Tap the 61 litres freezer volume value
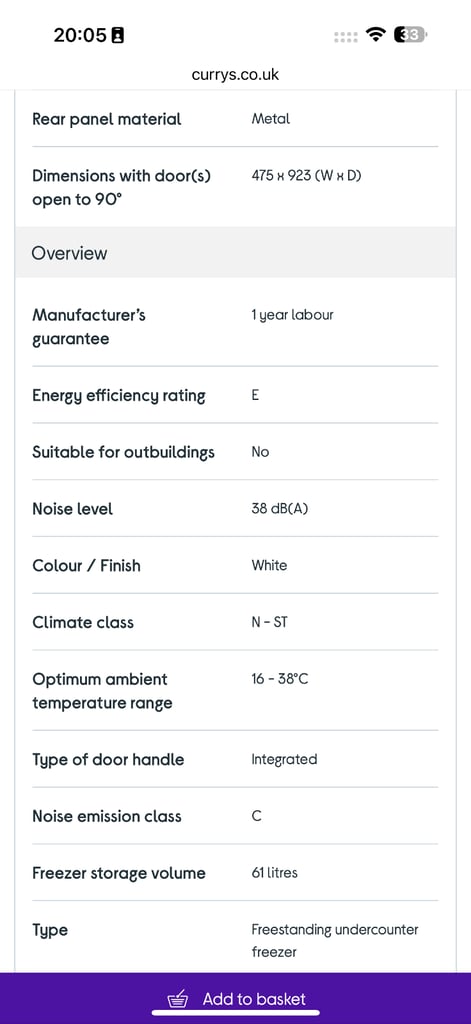The height and width of the screenshot is (1024, 471). click(x=274, y=872)
